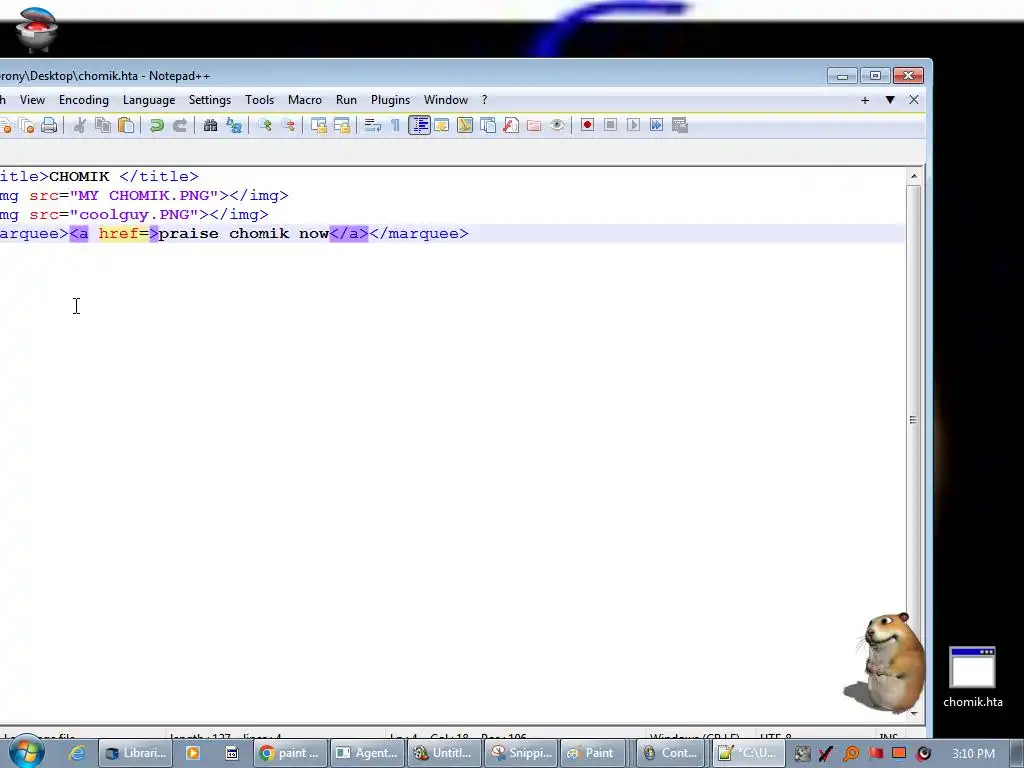Click the Print icon in the toolbar
Viewport: 1024px width, 768px height.
[49, 125]
